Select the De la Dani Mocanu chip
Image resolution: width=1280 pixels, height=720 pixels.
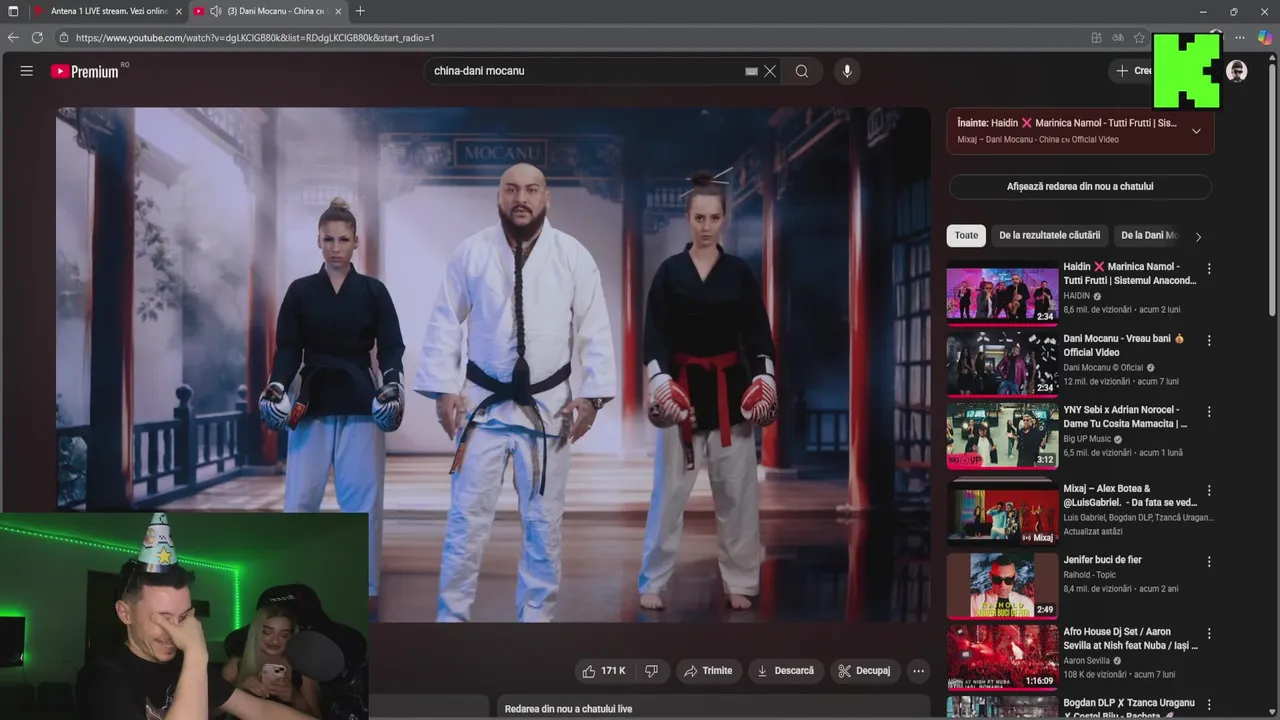click(1149, 236)
